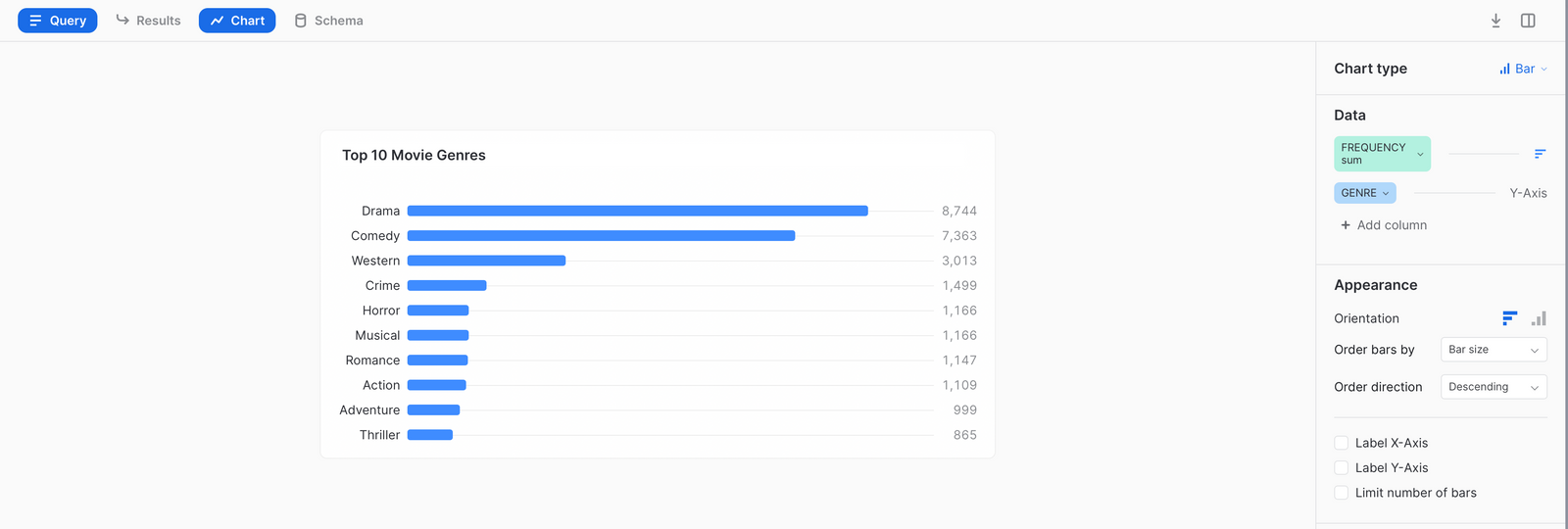Viewport: 1568px width, 529px height.
Task: Enable Label Y-Axis checkbox
Action: [1342, 468]
